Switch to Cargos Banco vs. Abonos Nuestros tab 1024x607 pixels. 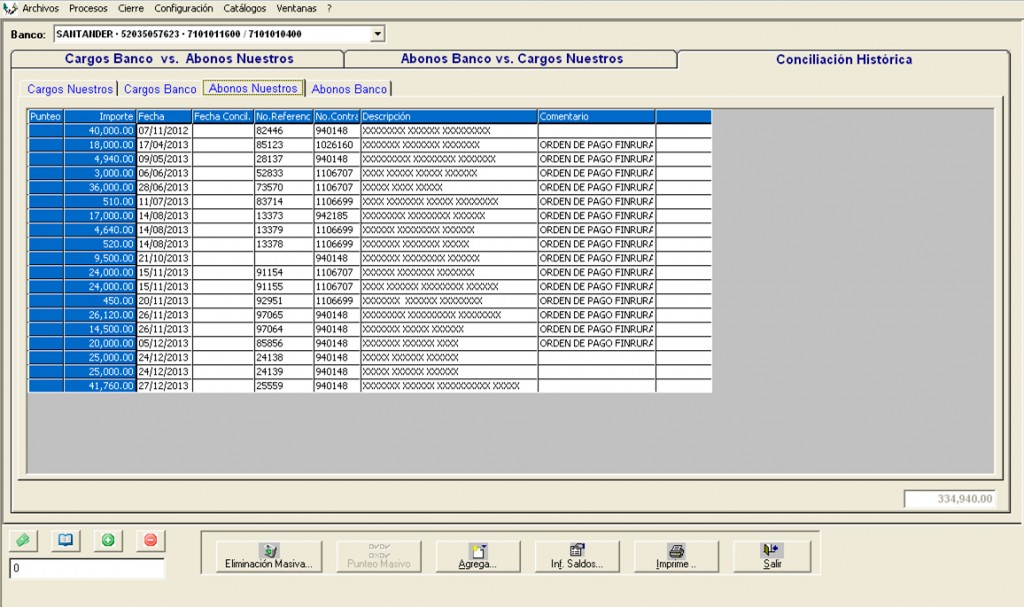tap(179, 59)
